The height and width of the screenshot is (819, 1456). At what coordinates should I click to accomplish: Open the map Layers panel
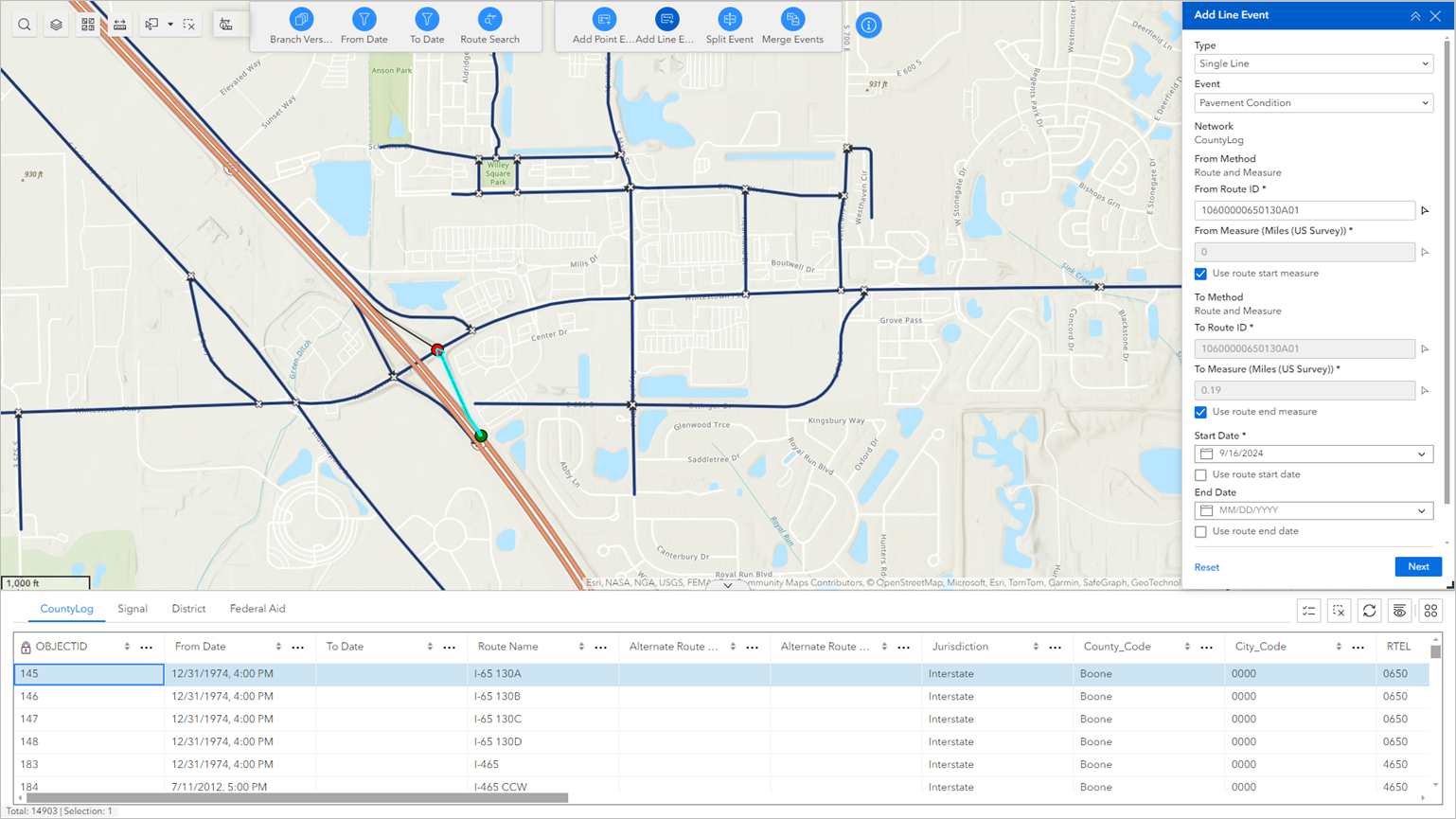56,25
